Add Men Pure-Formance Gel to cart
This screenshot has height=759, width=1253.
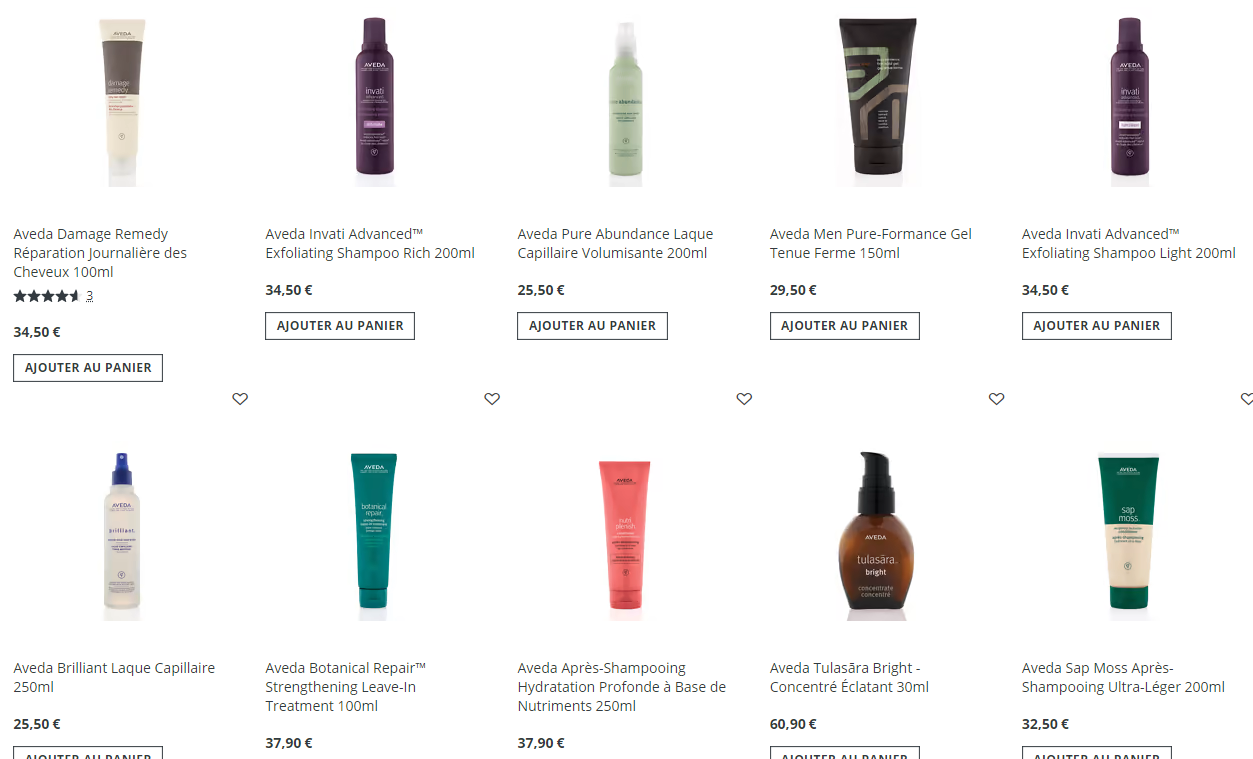pyautogui.click(x=844, y=326)
